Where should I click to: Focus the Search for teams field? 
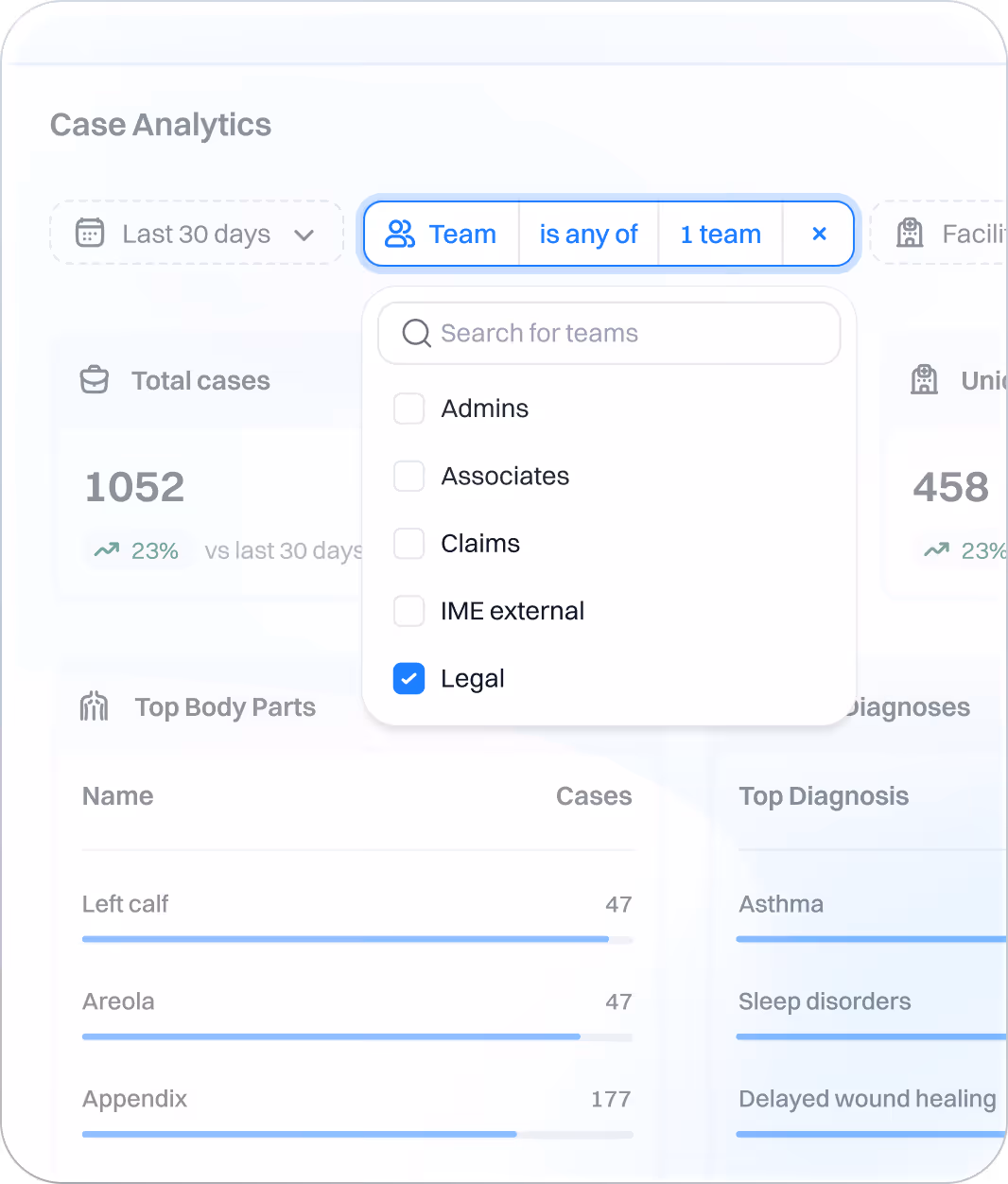coord(609,333)
